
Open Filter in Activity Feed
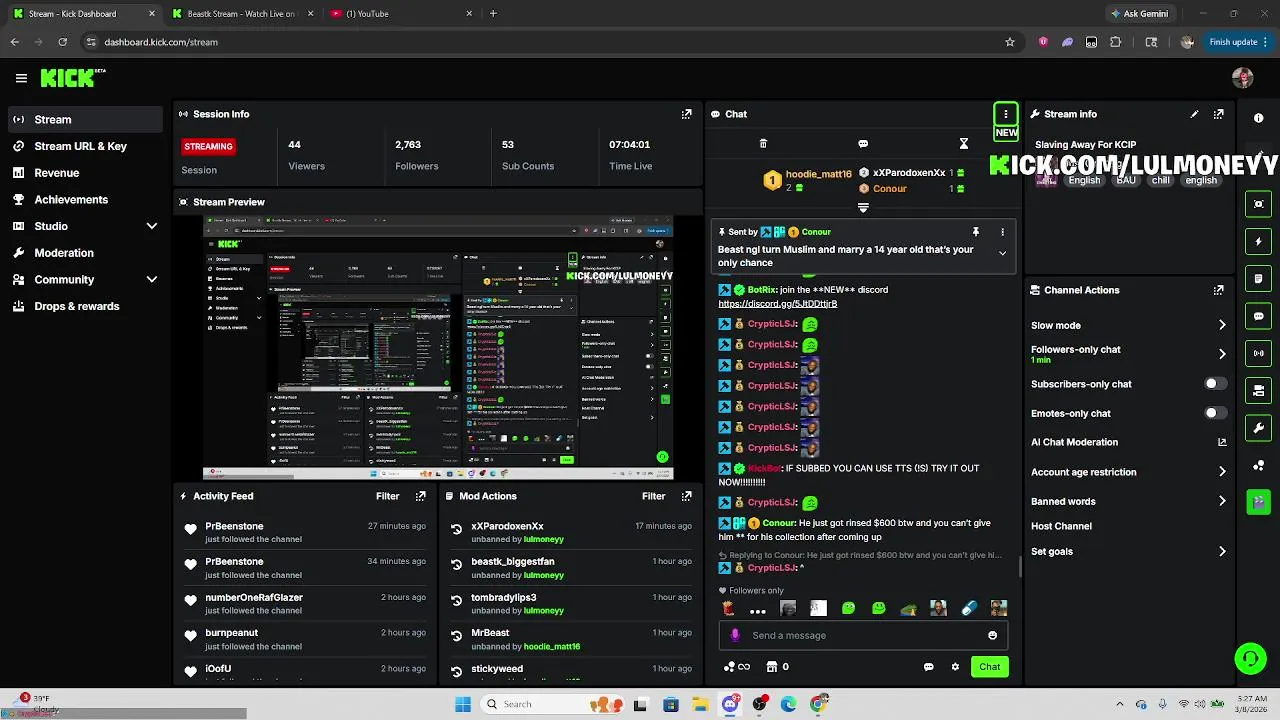(388, 496)
